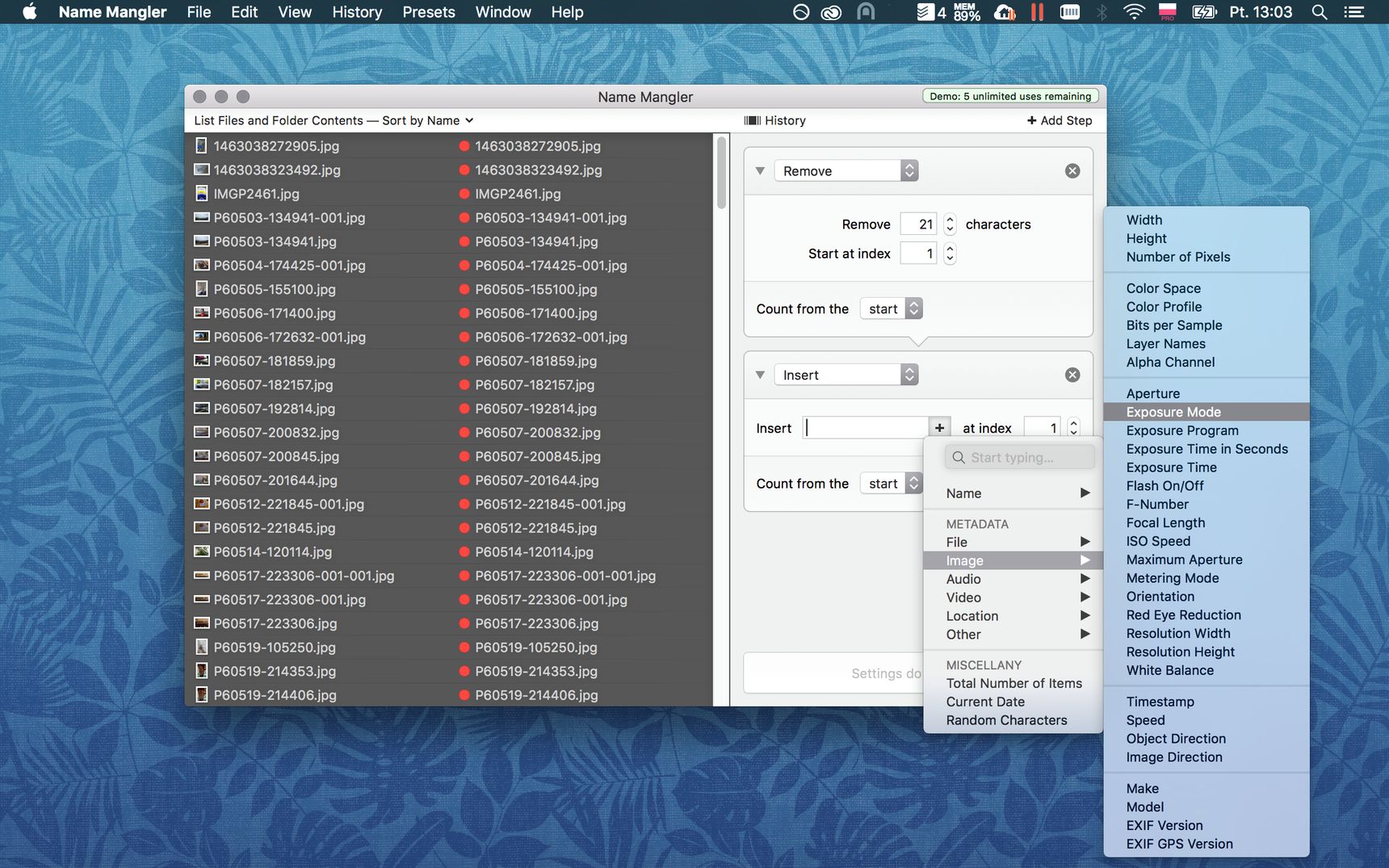Click the Apple menu icon

(30, 12)
